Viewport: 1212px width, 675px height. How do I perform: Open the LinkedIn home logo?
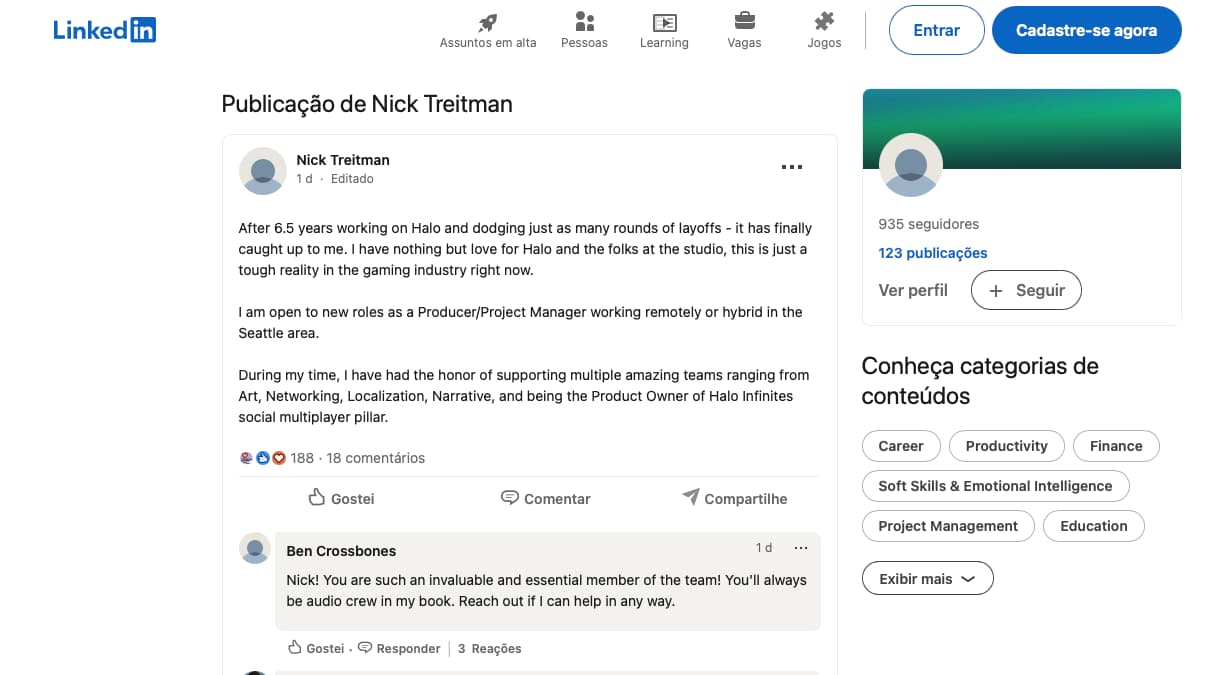pyautogui.click(x=105, y=30)
